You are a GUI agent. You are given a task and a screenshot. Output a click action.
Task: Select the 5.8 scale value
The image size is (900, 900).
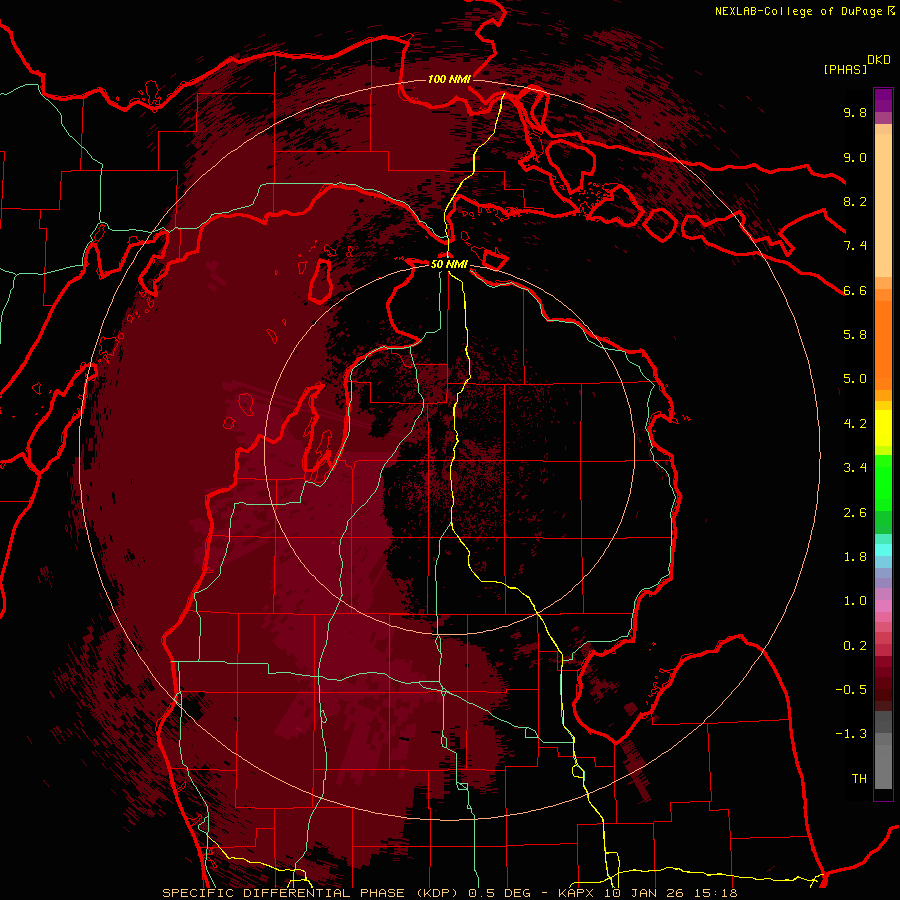pos(855,335)
